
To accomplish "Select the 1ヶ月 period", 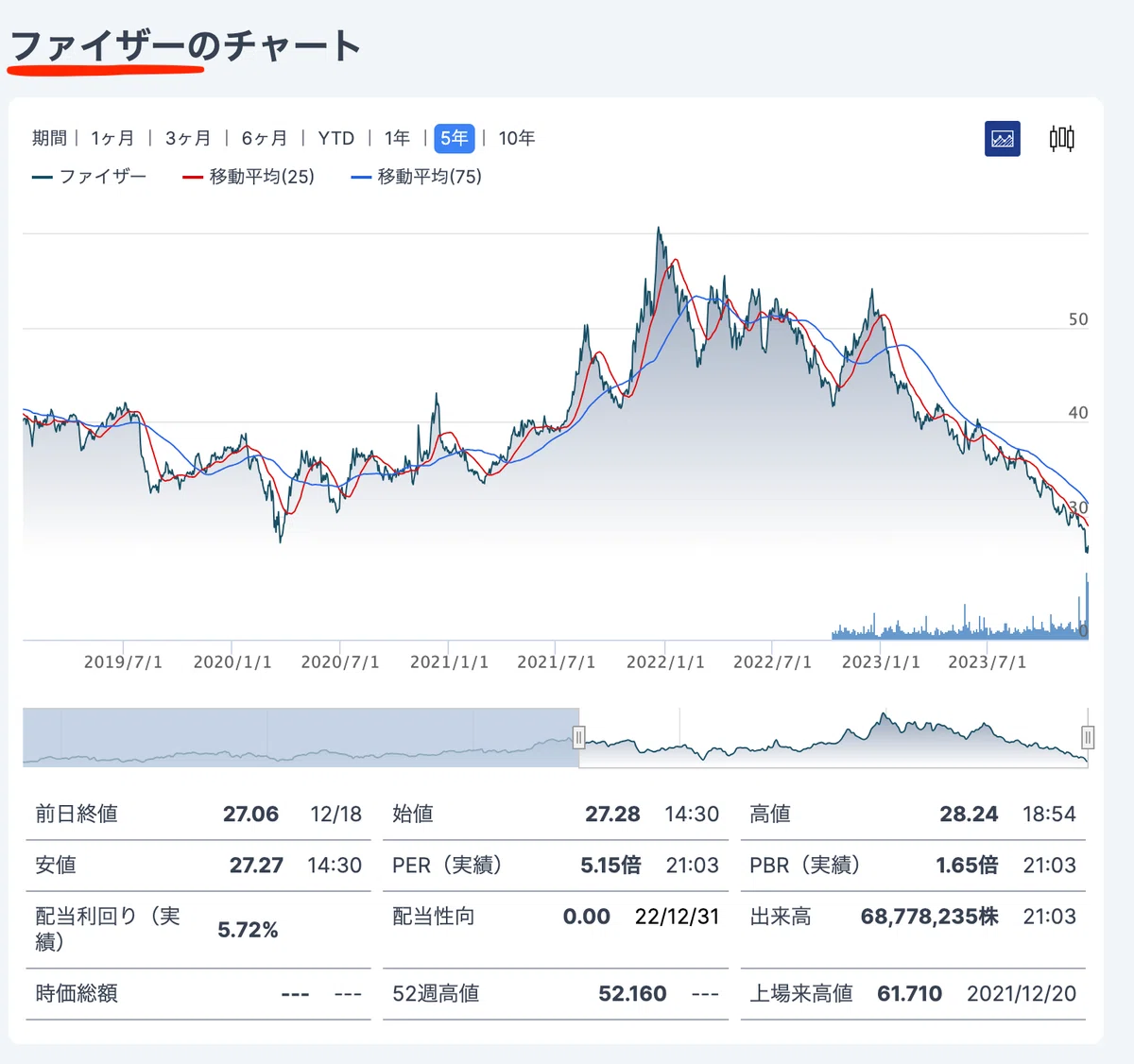I will tap(112, 138).
